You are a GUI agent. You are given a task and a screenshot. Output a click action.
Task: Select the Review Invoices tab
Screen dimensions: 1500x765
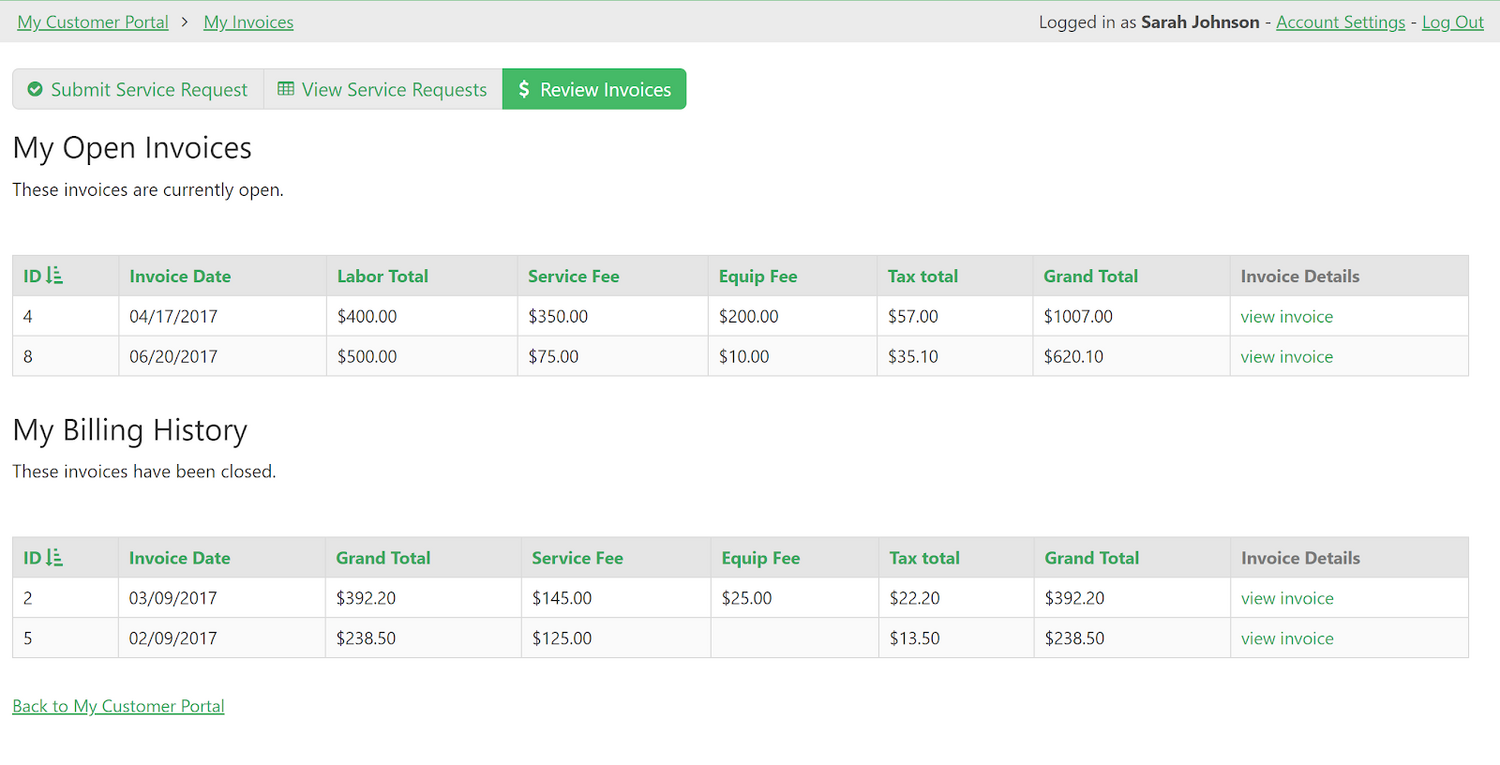coord(595,90)
